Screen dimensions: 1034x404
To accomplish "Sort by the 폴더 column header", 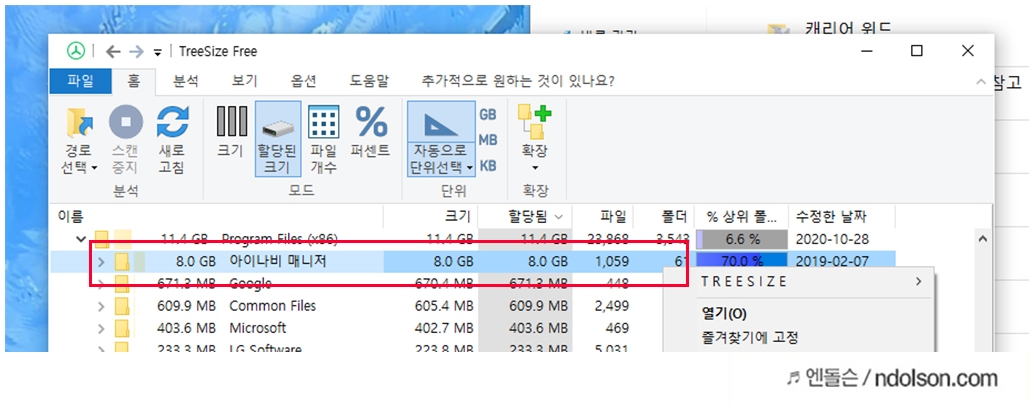I will tap(664, 216).
